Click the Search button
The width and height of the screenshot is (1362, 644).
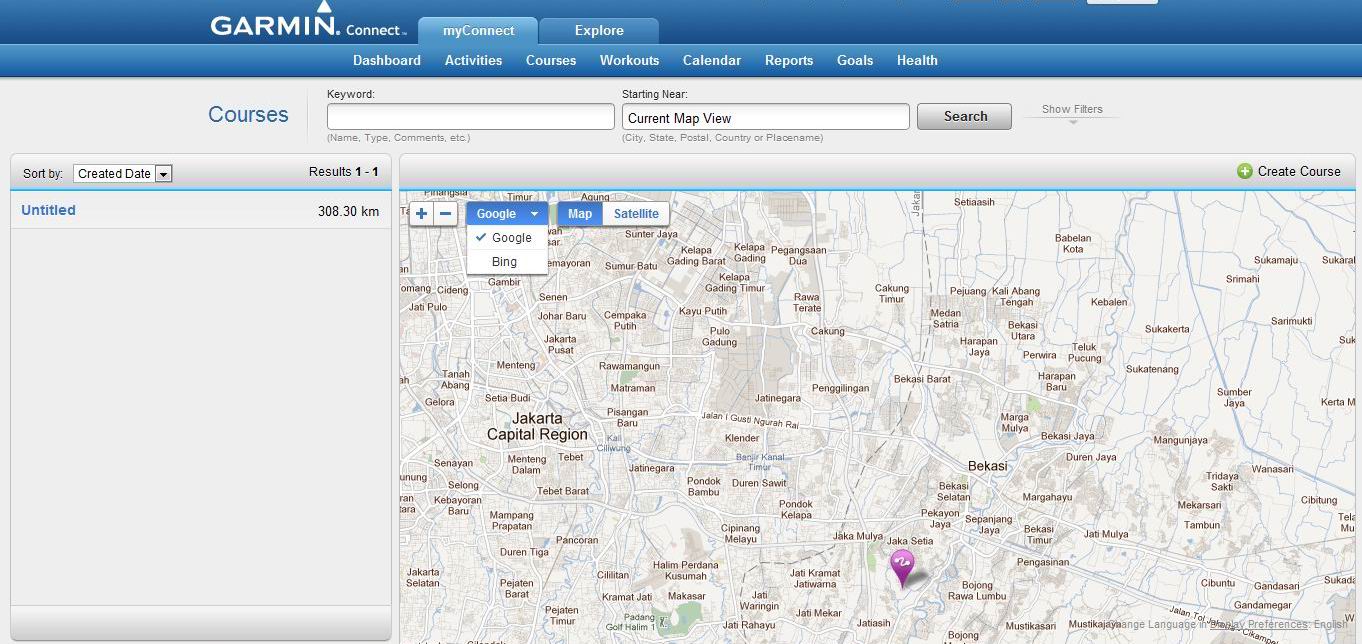[x=964, y=116]
